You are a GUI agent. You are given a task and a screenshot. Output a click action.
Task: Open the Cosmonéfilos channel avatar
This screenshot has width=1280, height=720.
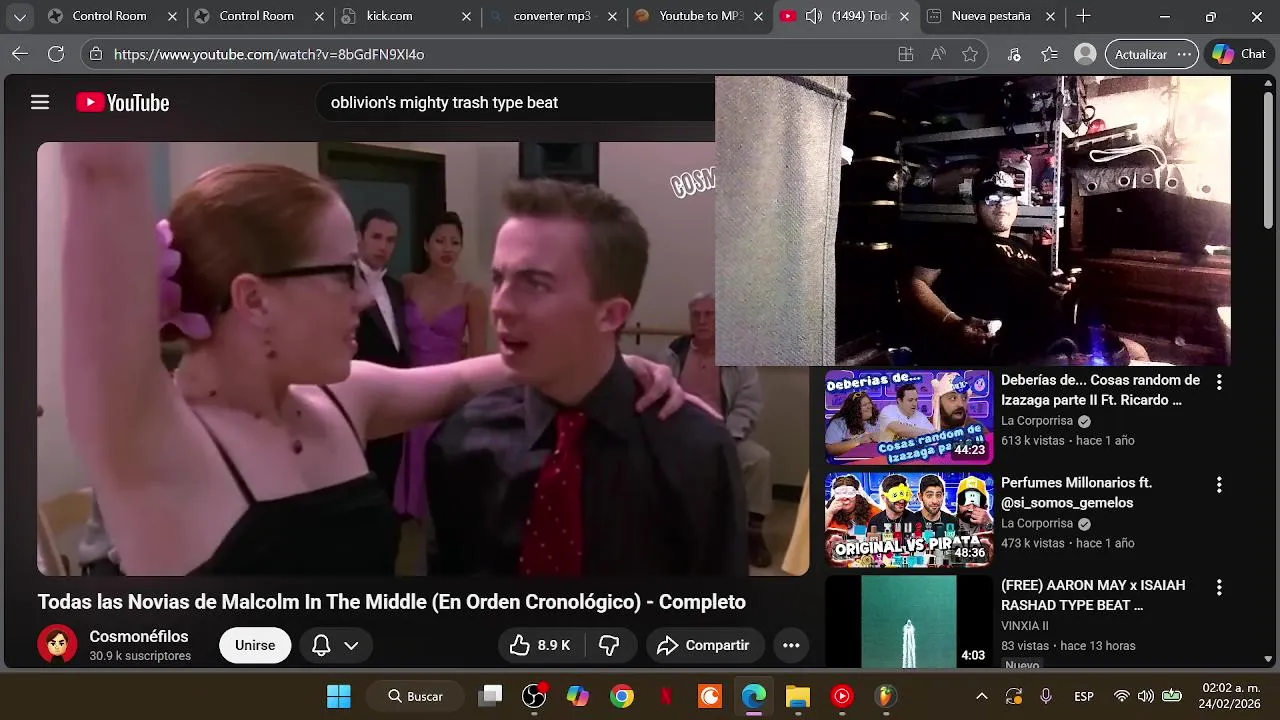(x=57, y=645)
